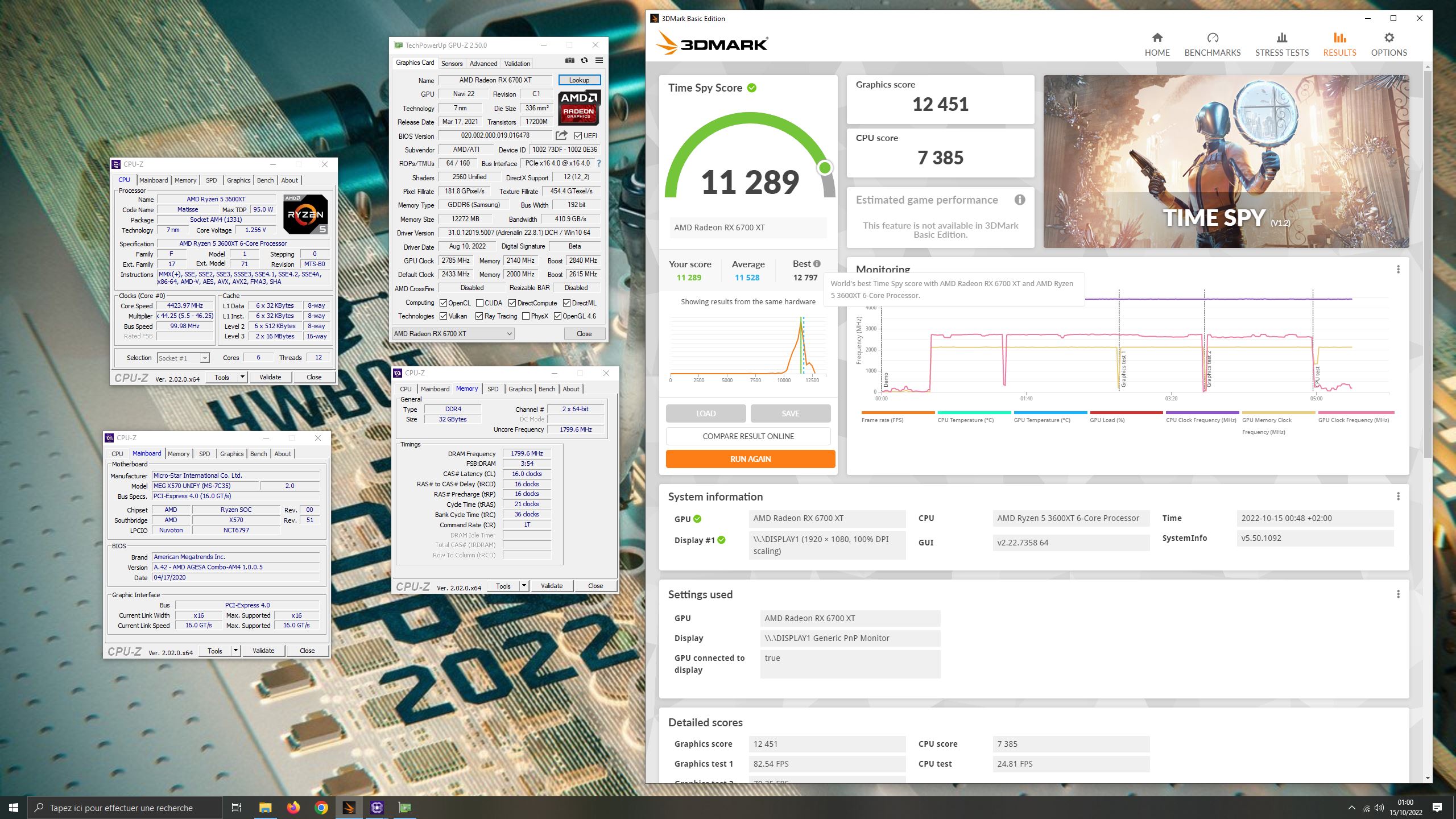Toggle the Ray Tracing checkbox in GPU-Z
The width and height of the screenshot is (1456, 819).
click(479, 316)
